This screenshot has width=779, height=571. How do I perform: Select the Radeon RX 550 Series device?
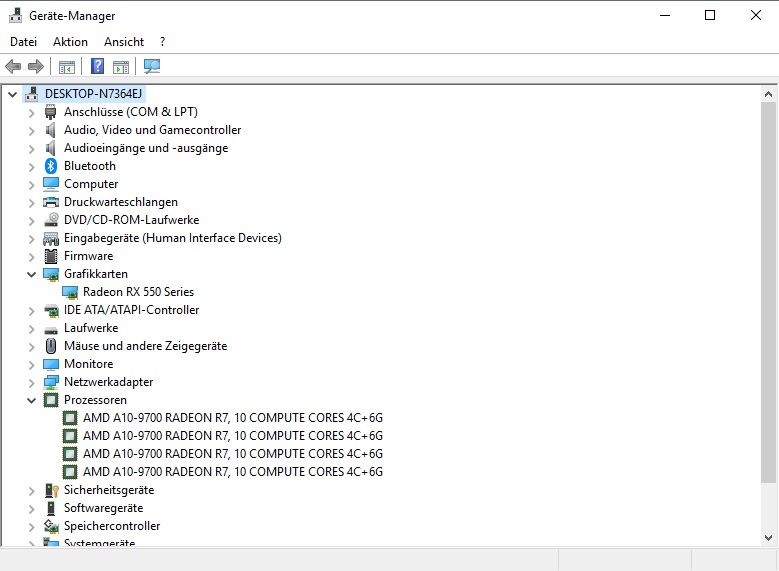[x=138, y=292]
